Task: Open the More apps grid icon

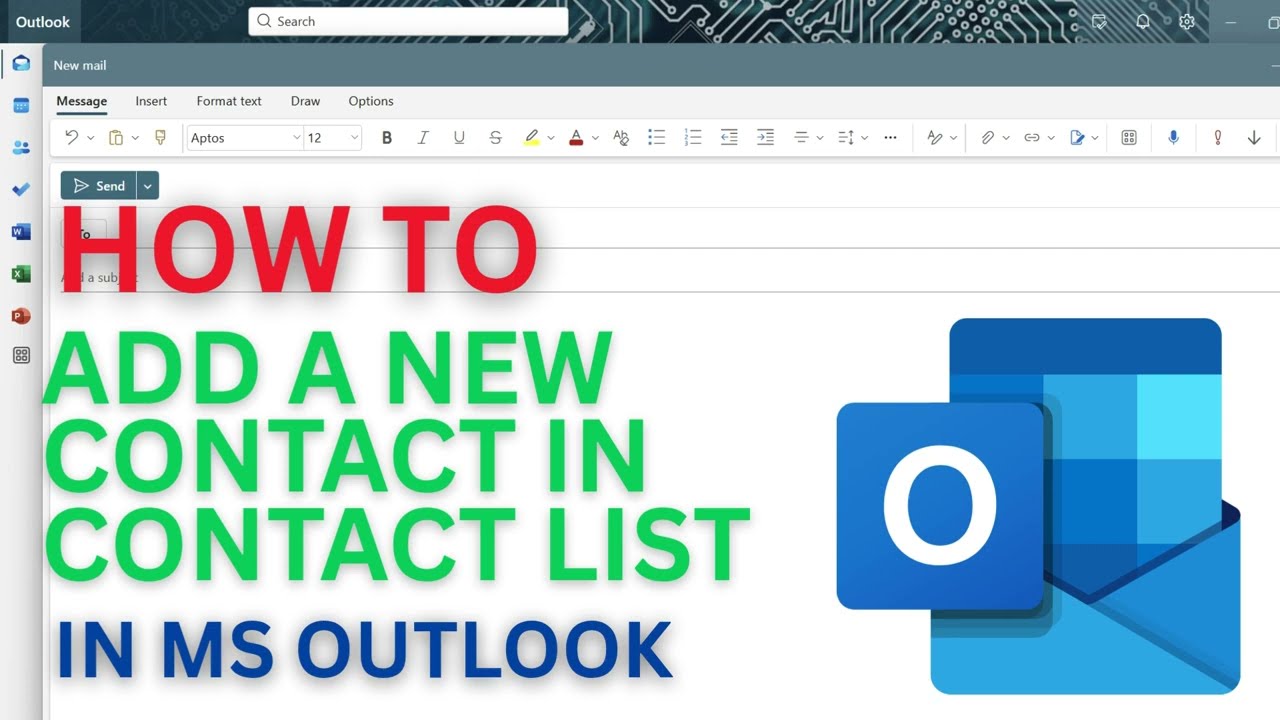Action: (21, 355)
